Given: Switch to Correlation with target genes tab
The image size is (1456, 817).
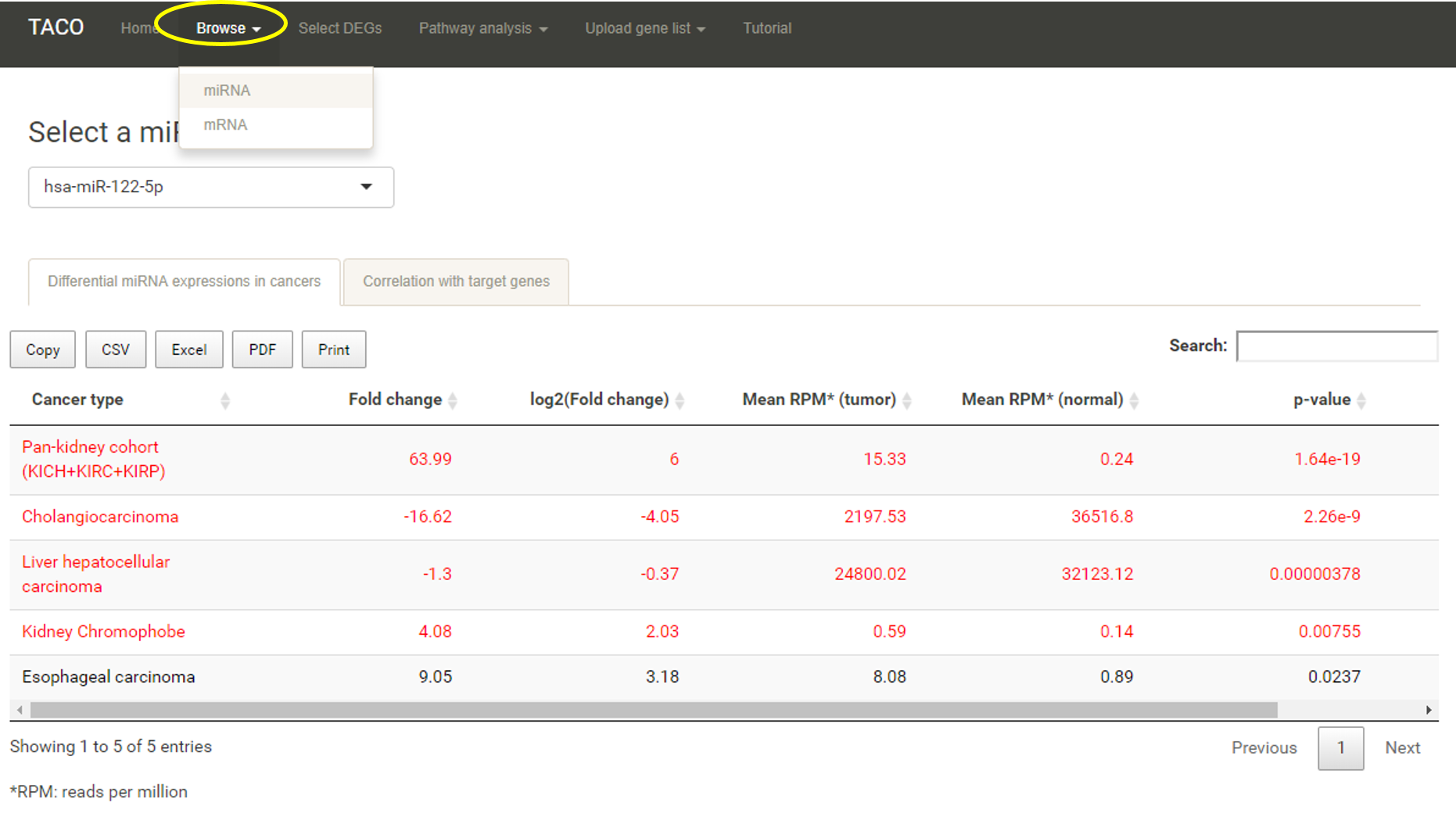Looking at the screenshot, I should point(456,281).
